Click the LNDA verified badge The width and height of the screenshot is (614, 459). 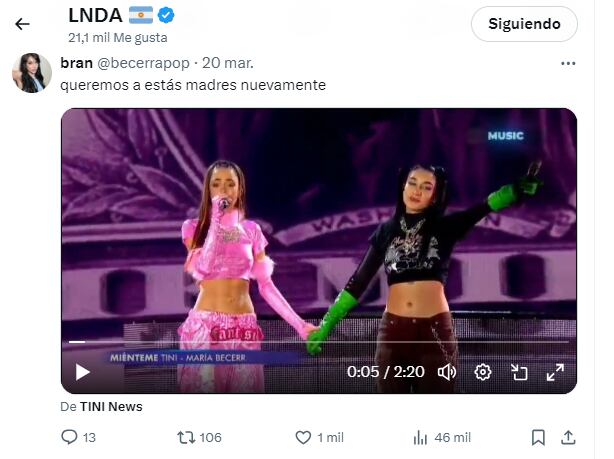(166, 16)
